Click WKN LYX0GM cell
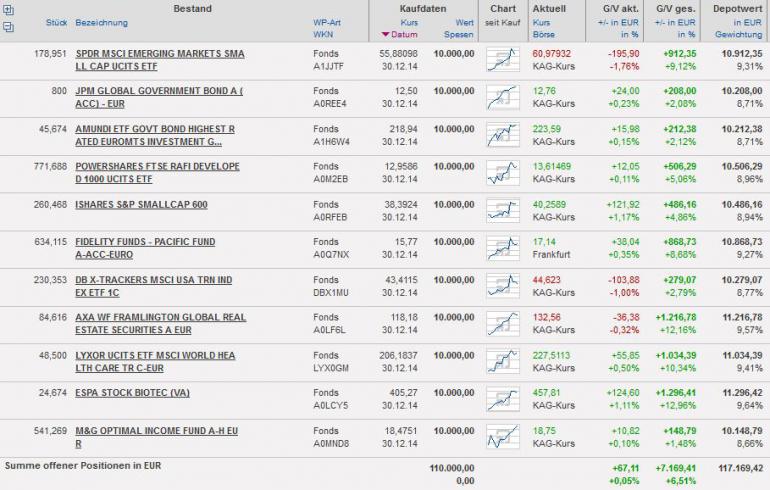 pyautogui.click(x=330, y=368)
